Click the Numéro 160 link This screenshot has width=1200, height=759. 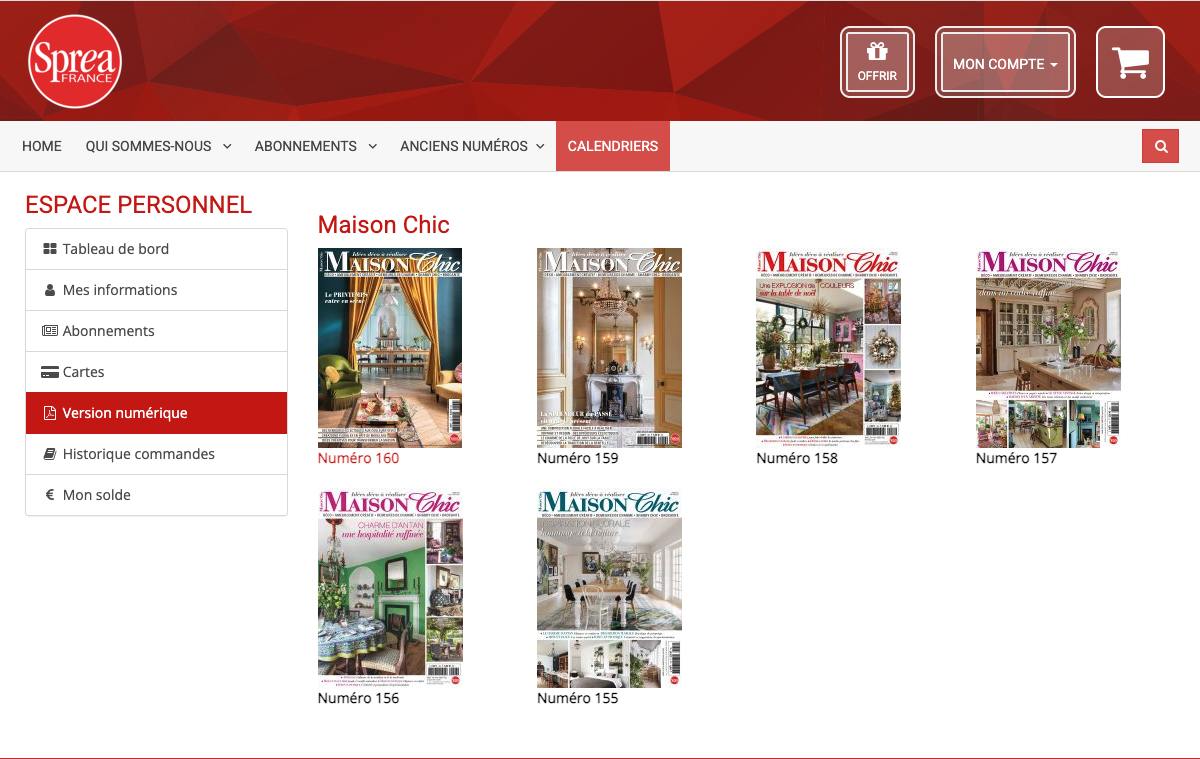click(358, 458)
